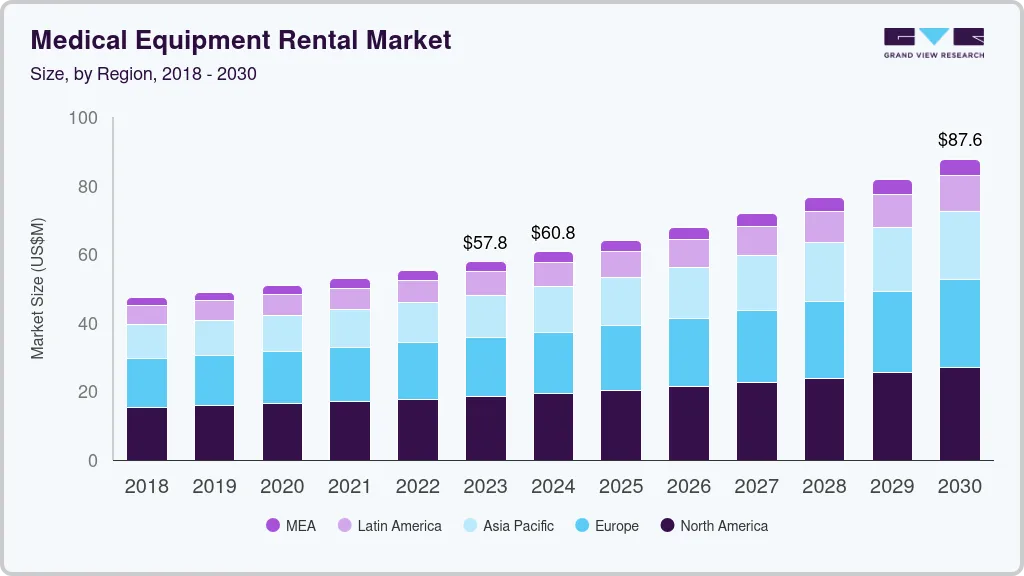This screenshot has height=576, width=1024.
Task: Select the 2030 North America bar segment
Action: 960,413
